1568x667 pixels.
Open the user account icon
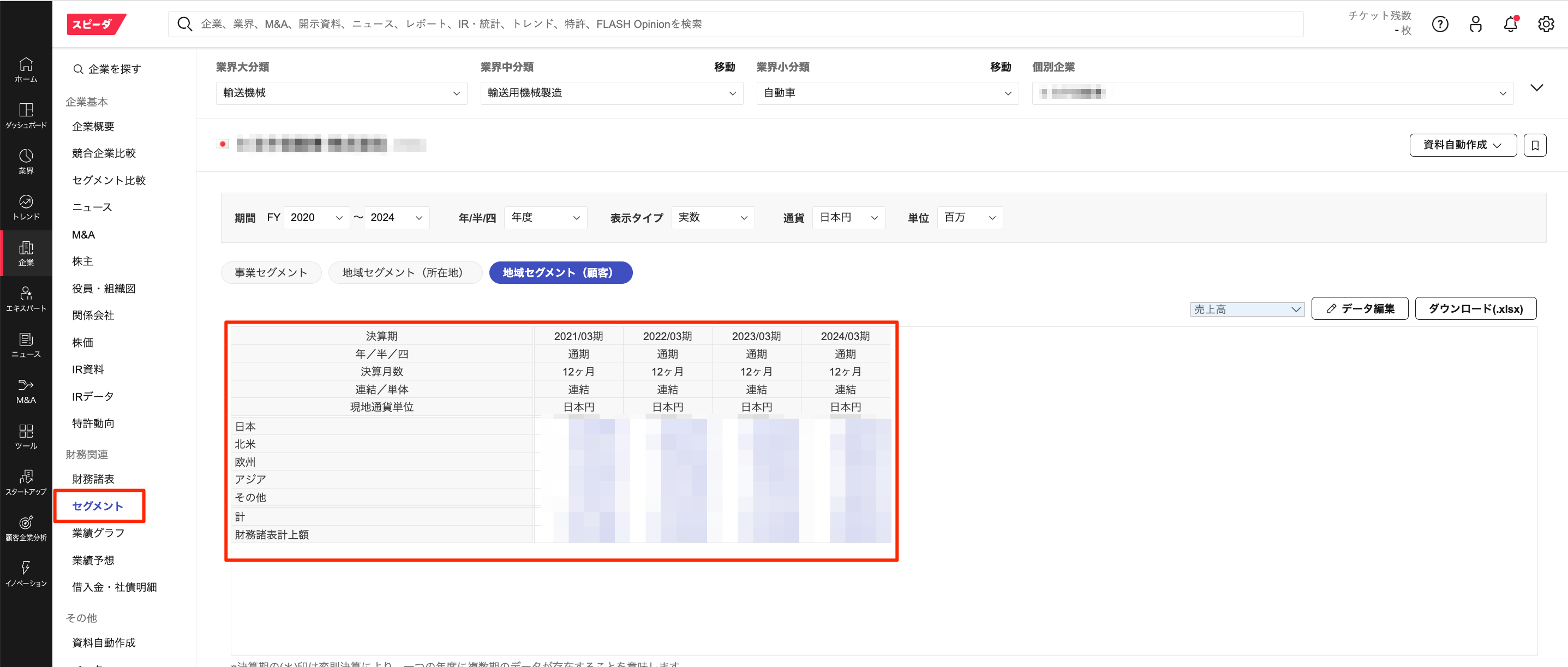pyautogui.click(x=1475, y=25)
